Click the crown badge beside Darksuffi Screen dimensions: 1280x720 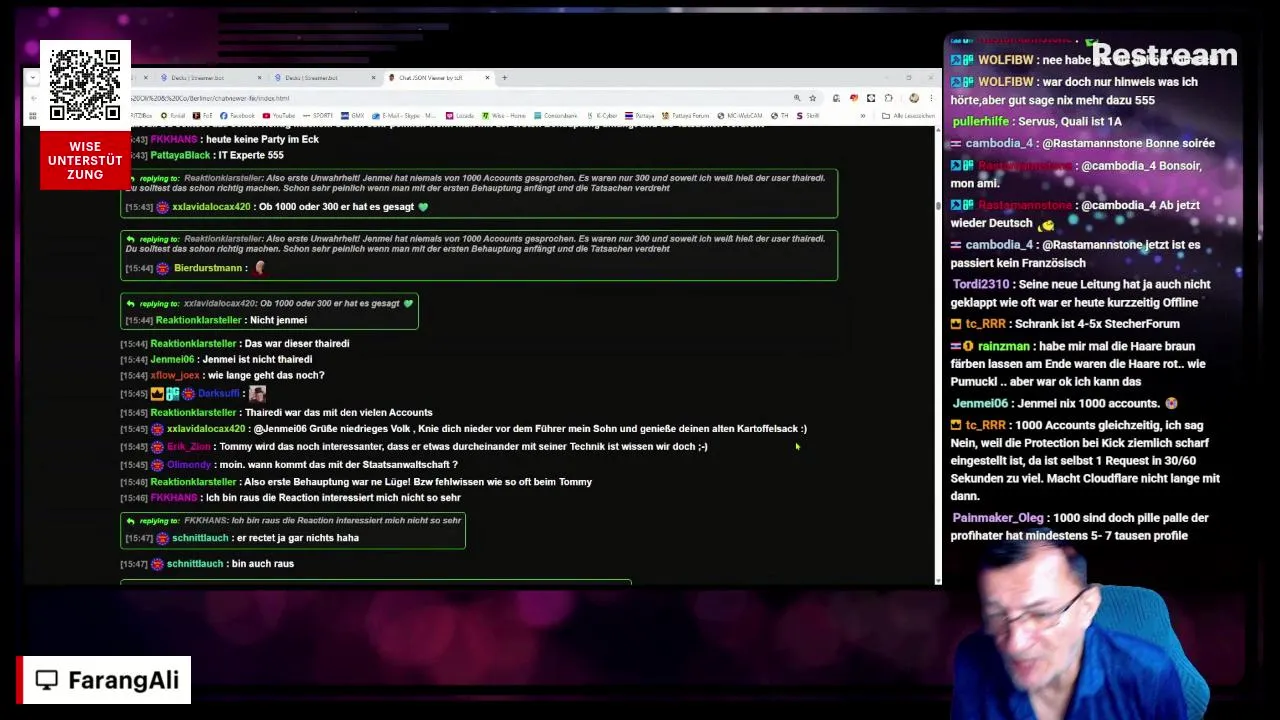coord(157,394)
